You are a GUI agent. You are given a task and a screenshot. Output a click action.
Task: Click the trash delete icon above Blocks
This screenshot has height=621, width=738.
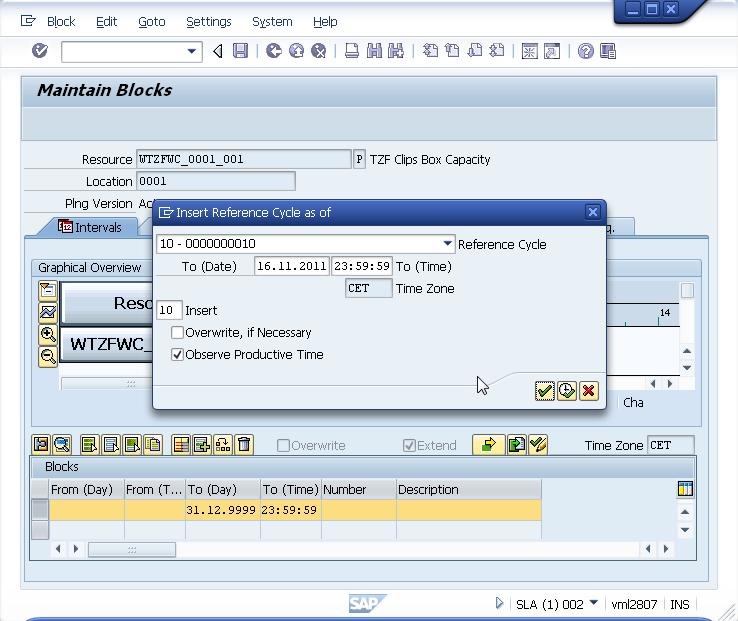click(244, 444)
